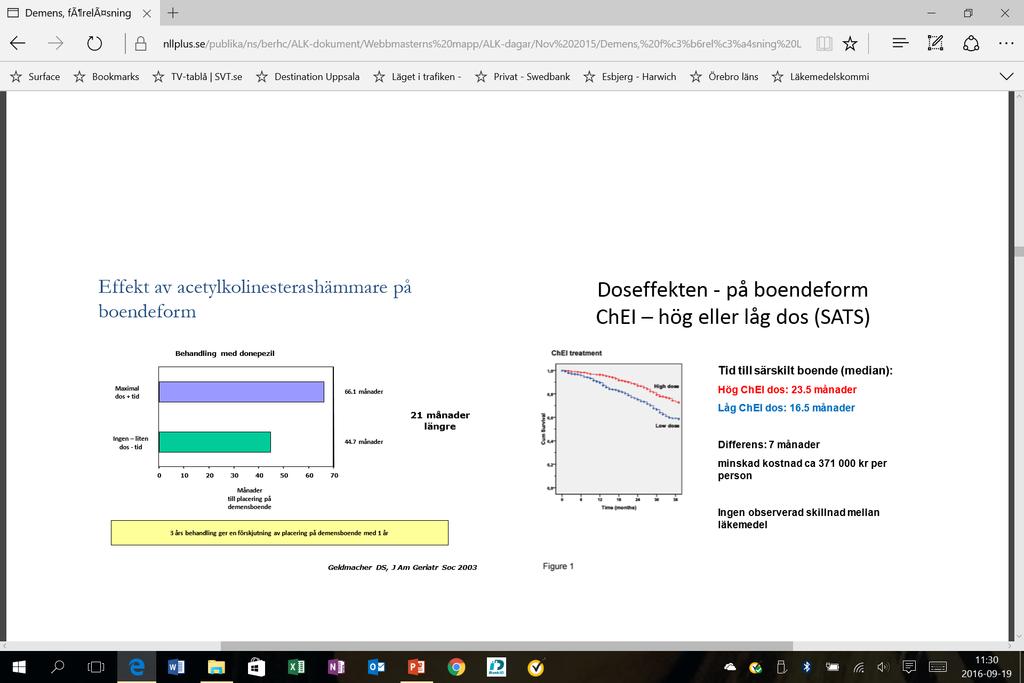
Task: Open the Surface favorite
Action: [x=35, y=76]
